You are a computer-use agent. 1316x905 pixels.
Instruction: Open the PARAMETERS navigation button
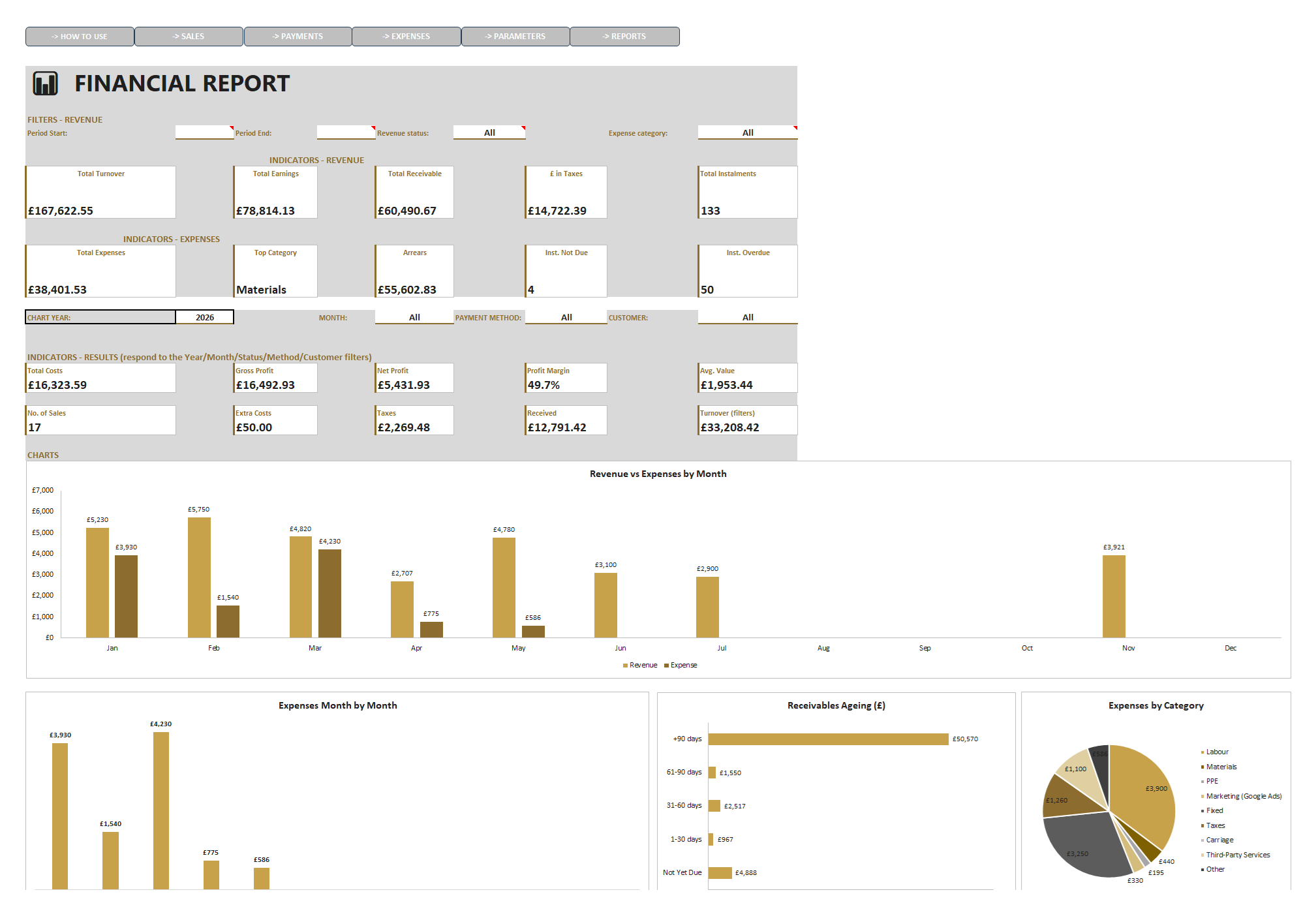(515, 37)
